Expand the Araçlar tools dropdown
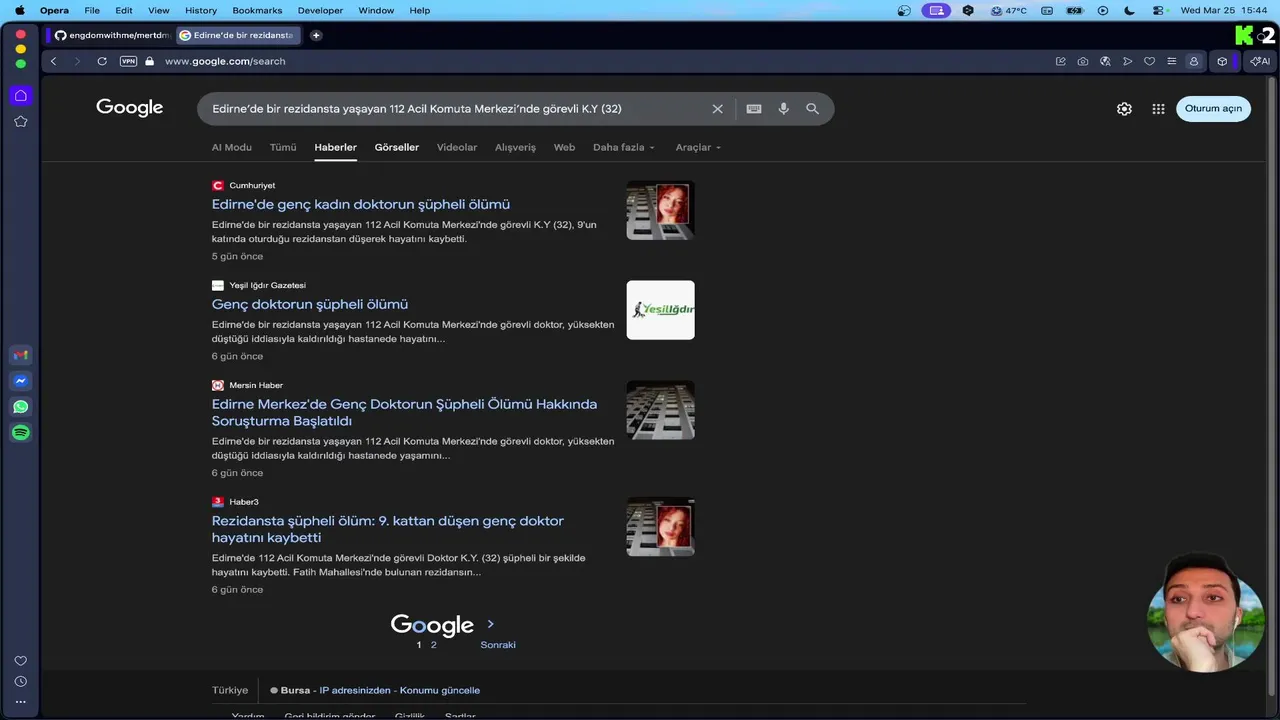1280x720 pixels. click(x=698, y=147)
